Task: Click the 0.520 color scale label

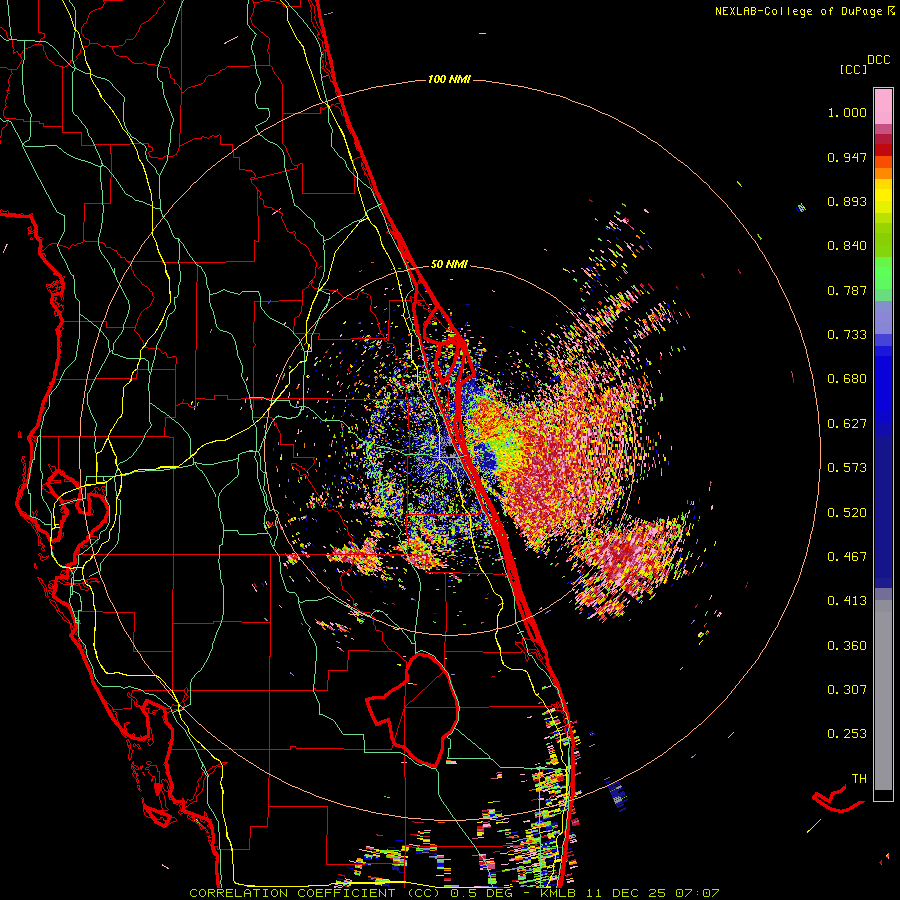Action: click(x=847, y=513)
